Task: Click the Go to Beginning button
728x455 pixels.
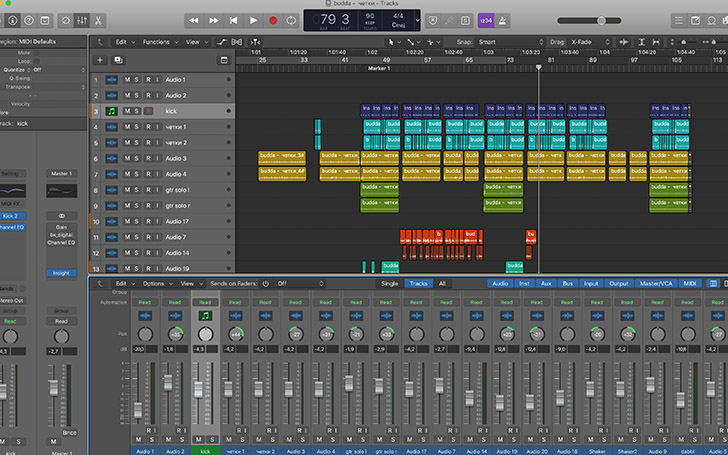Action: 235,20
